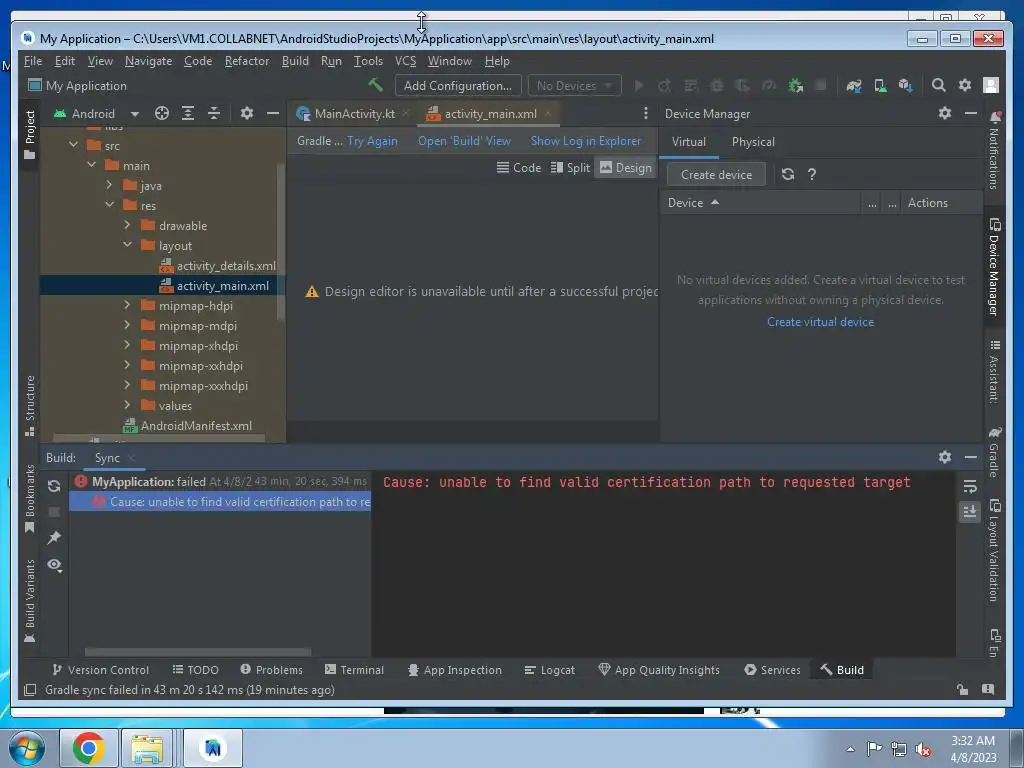
Task: Click the Add Configuration button
Action: [458, 86]
